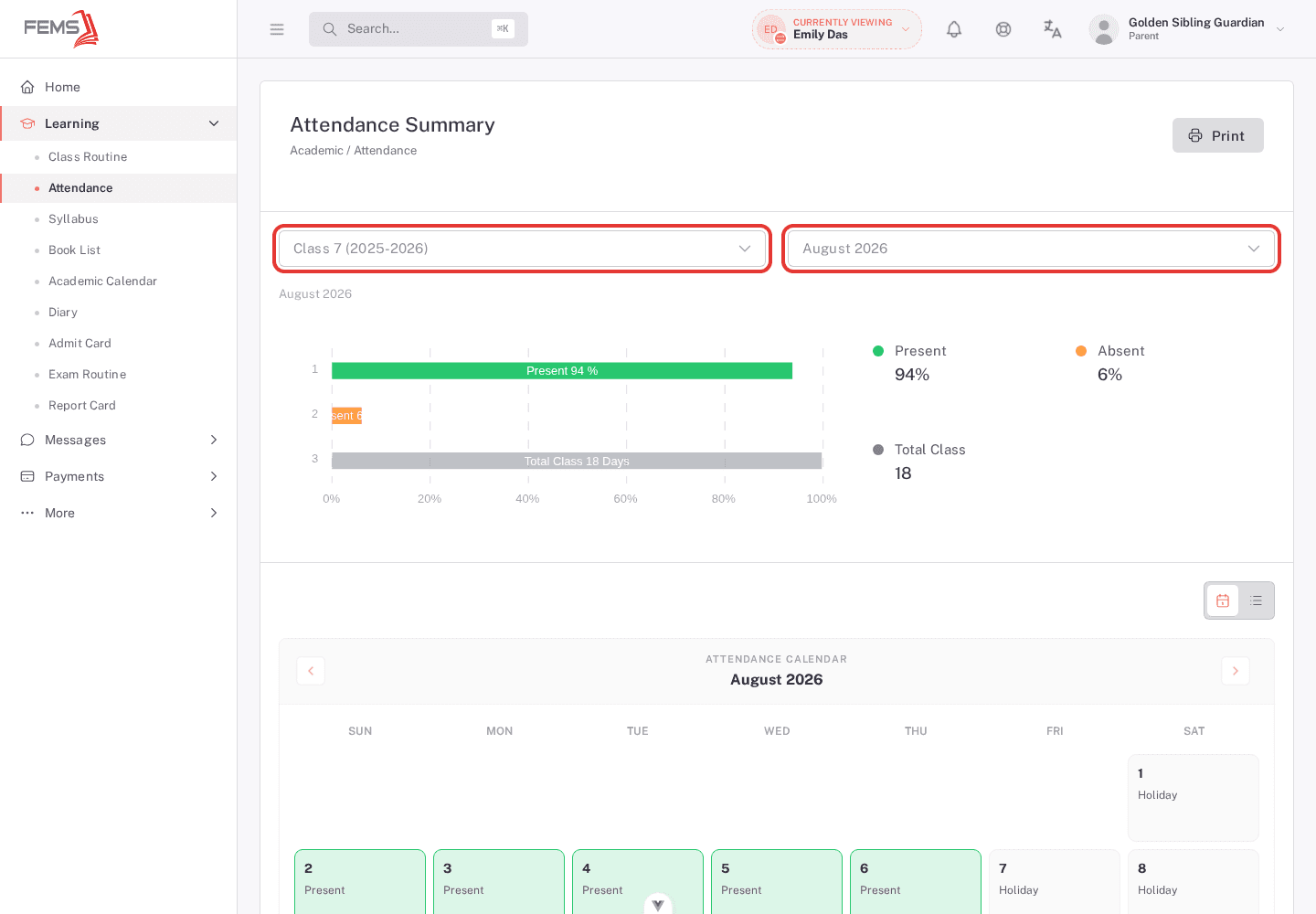Screen dimensions: 1316x914
Task: Open the Class 7 (2025-2026) dropdown
Action: point(523,249)
